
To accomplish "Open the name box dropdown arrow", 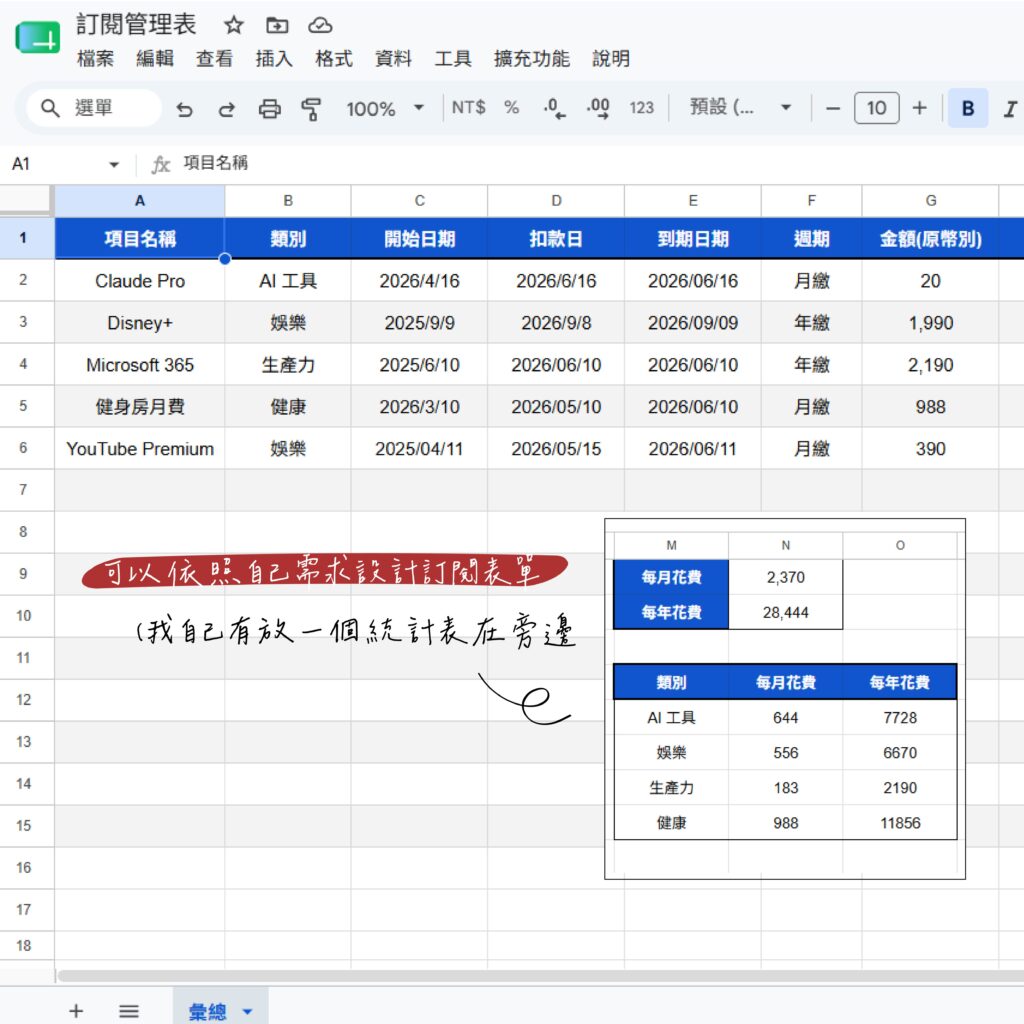I will pos(114,164).
